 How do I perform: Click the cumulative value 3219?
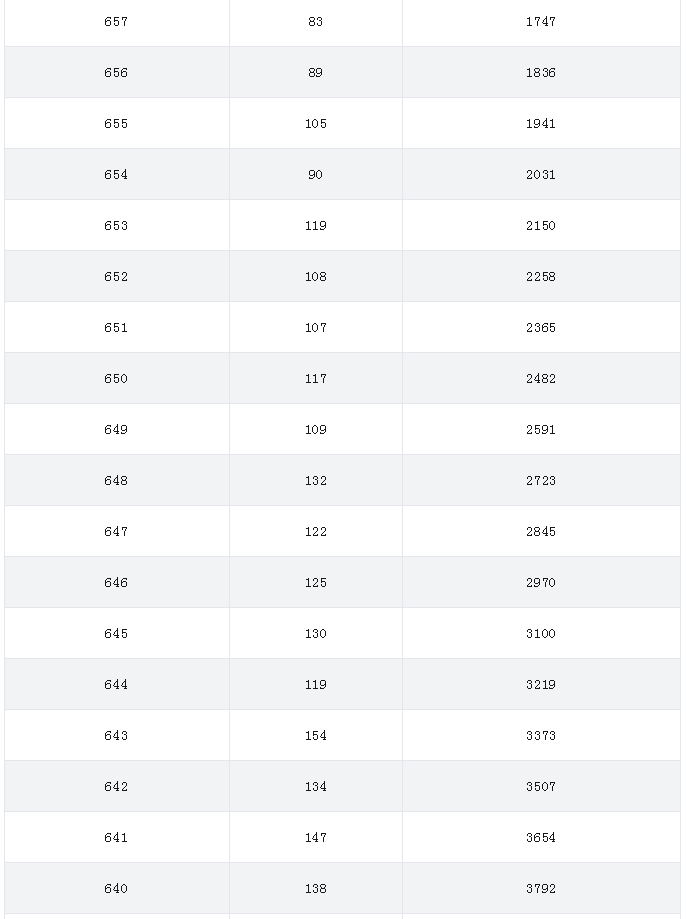coord(541,685)
